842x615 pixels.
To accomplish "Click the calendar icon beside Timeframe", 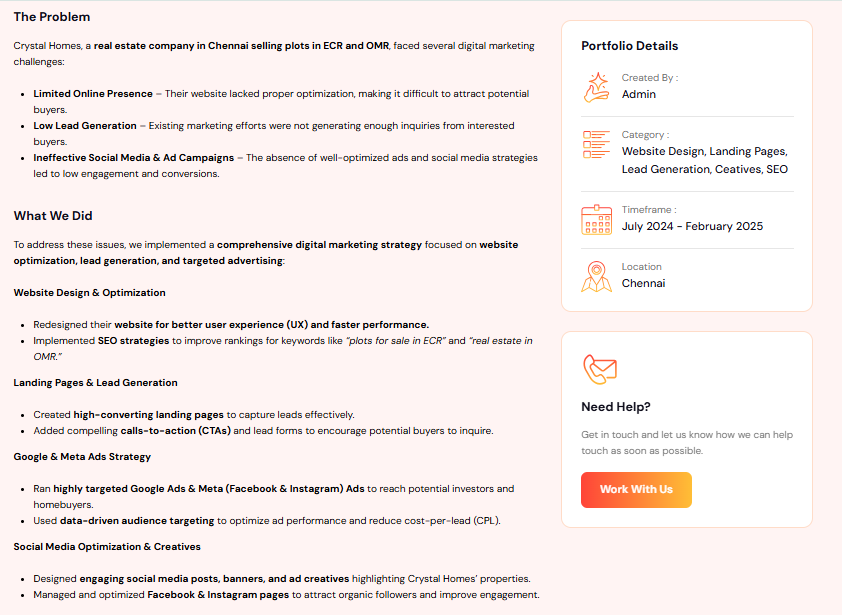I will [596, 219].
